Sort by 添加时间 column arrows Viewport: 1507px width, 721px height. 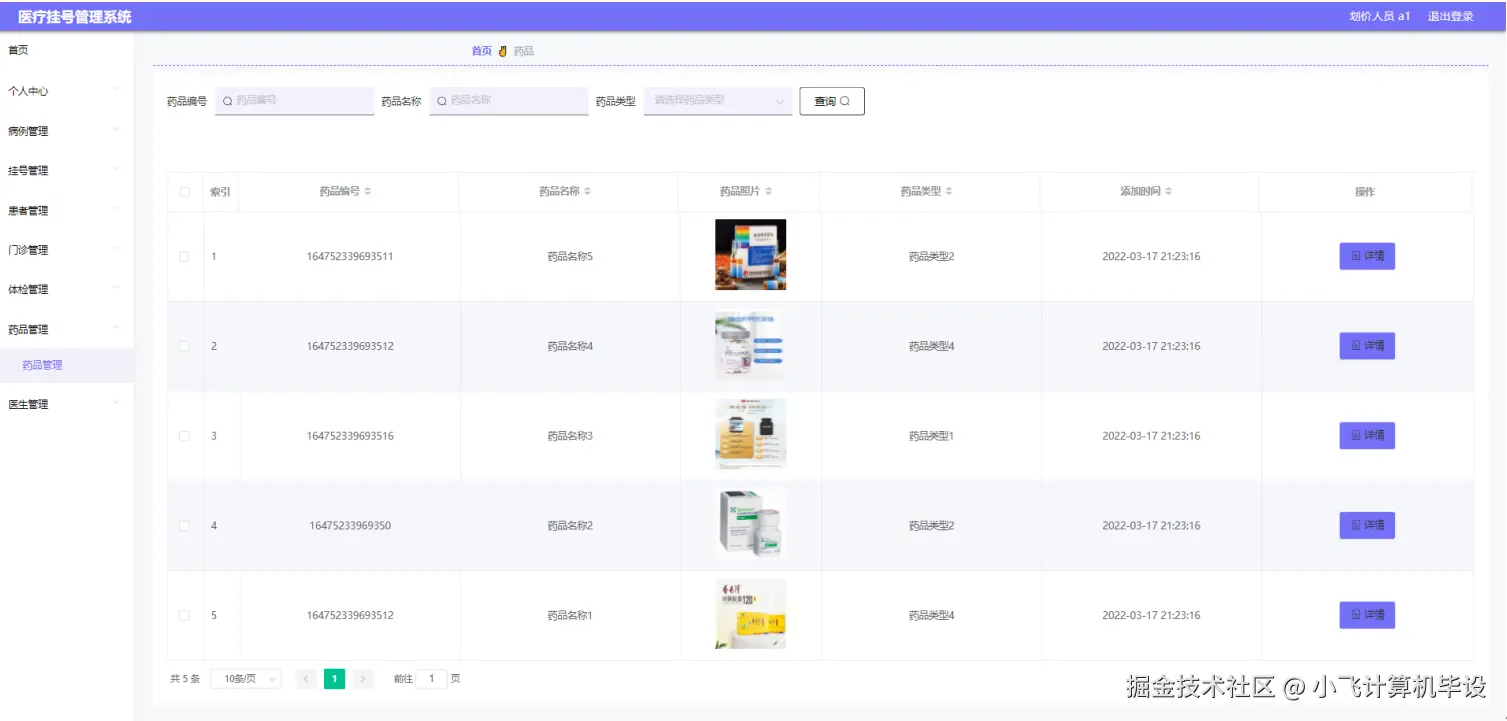pyautogui.click(x=1169, y=192)
